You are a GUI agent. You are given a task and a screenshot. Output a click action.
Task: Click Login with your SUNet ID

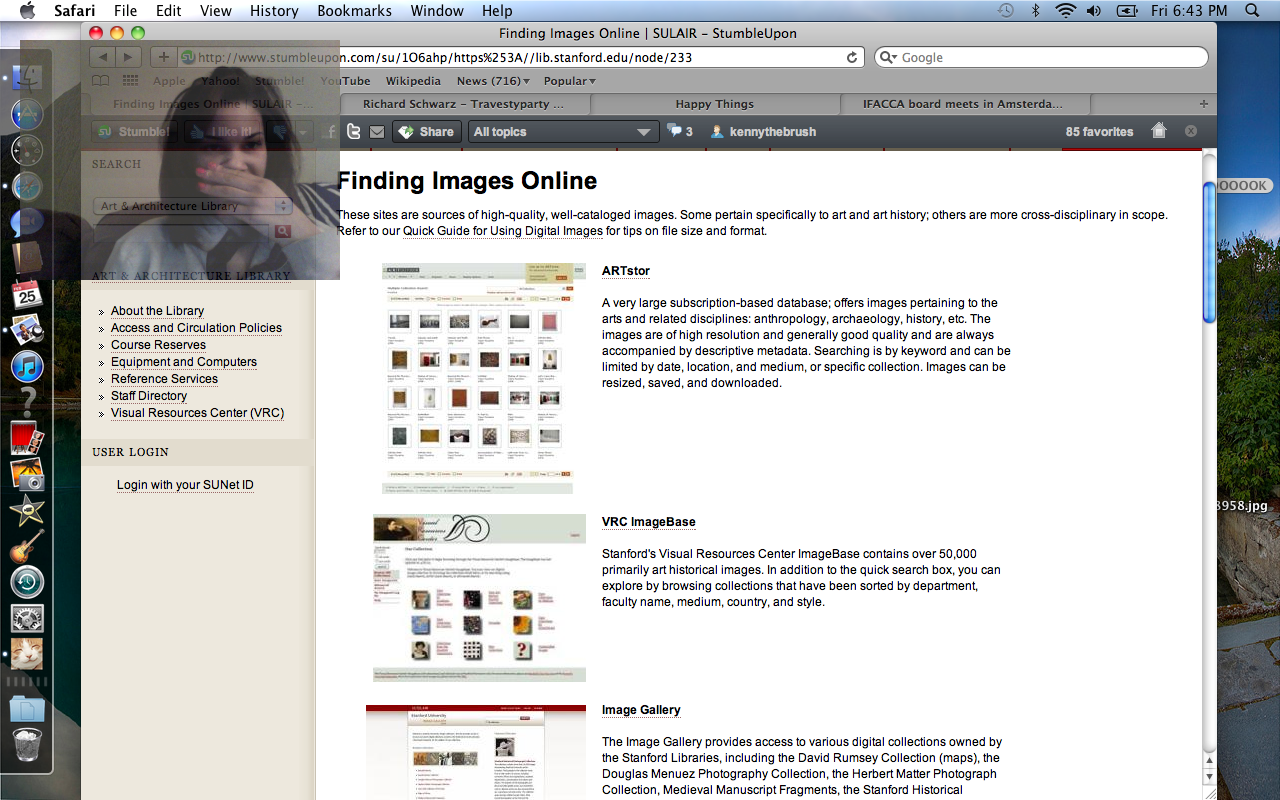pyautogui.click(x=185, y=485)
